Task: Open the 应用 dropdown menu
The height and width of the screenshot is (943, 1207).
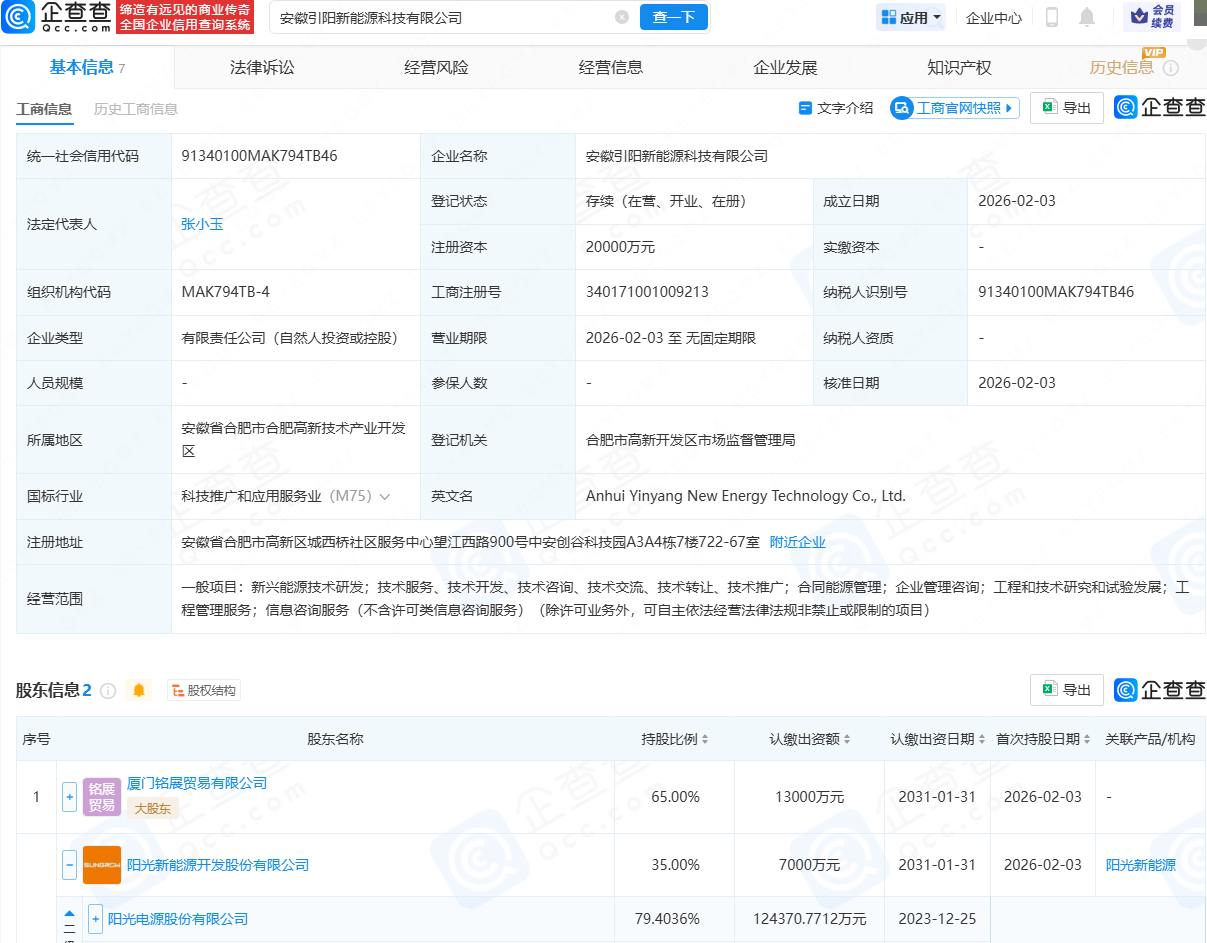Action: 911,17
